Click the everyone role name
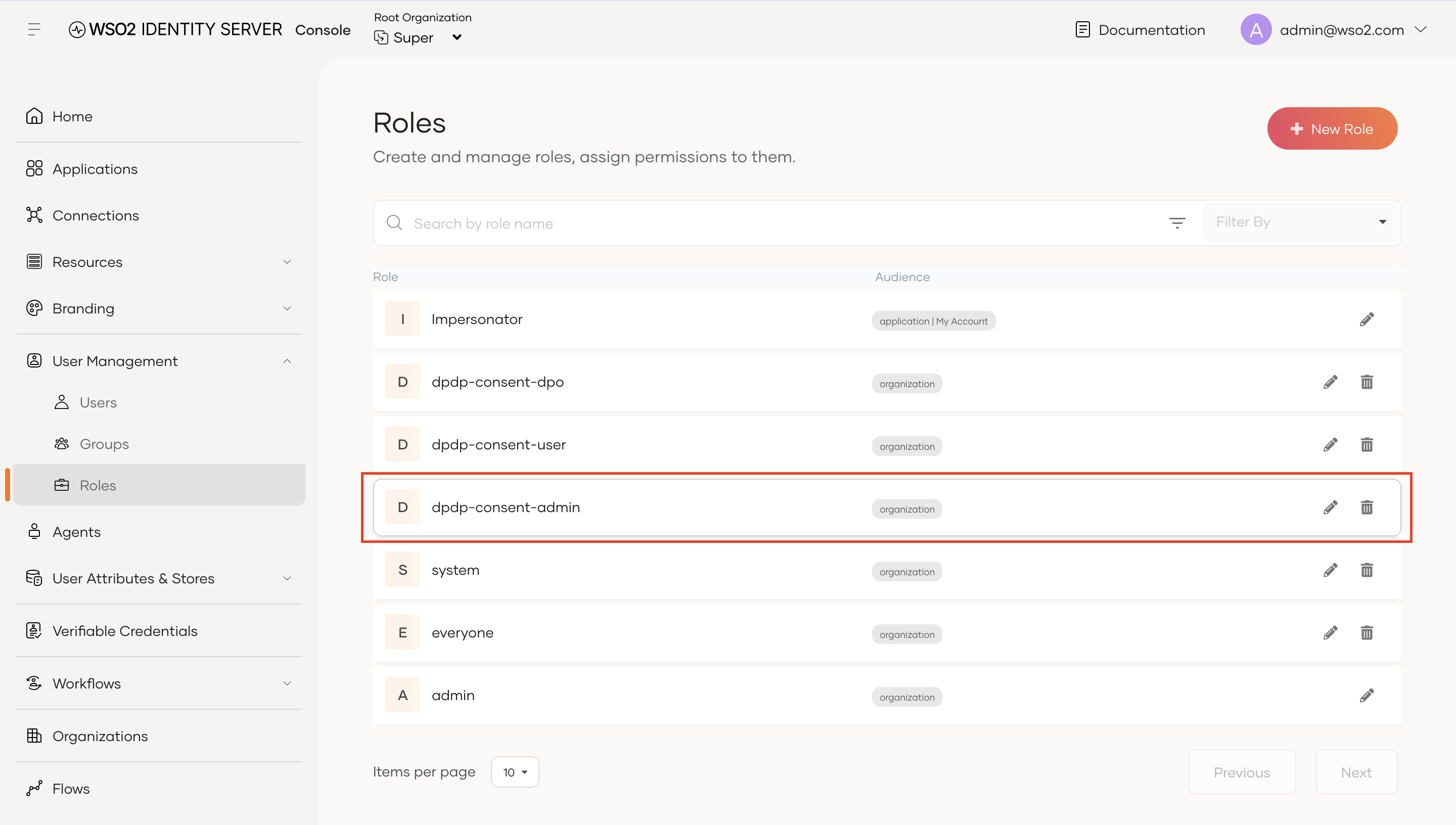The height and width of the screenshot is (825, 1456). coord(462,633)
